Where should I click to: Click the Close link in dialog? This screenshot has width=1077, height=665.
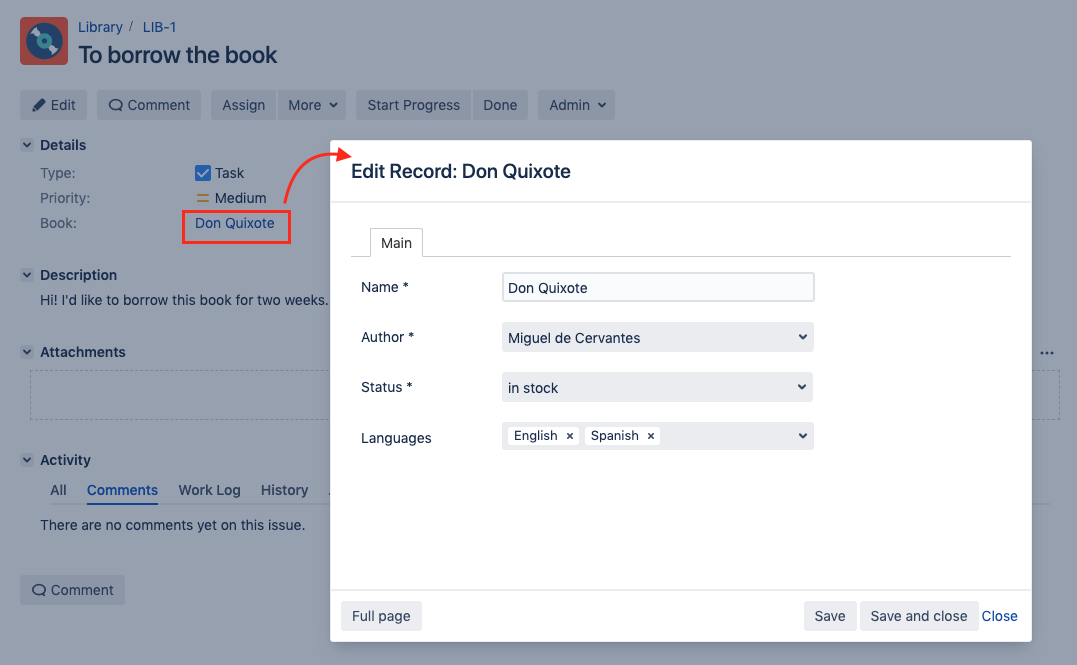tap(999, 616)
